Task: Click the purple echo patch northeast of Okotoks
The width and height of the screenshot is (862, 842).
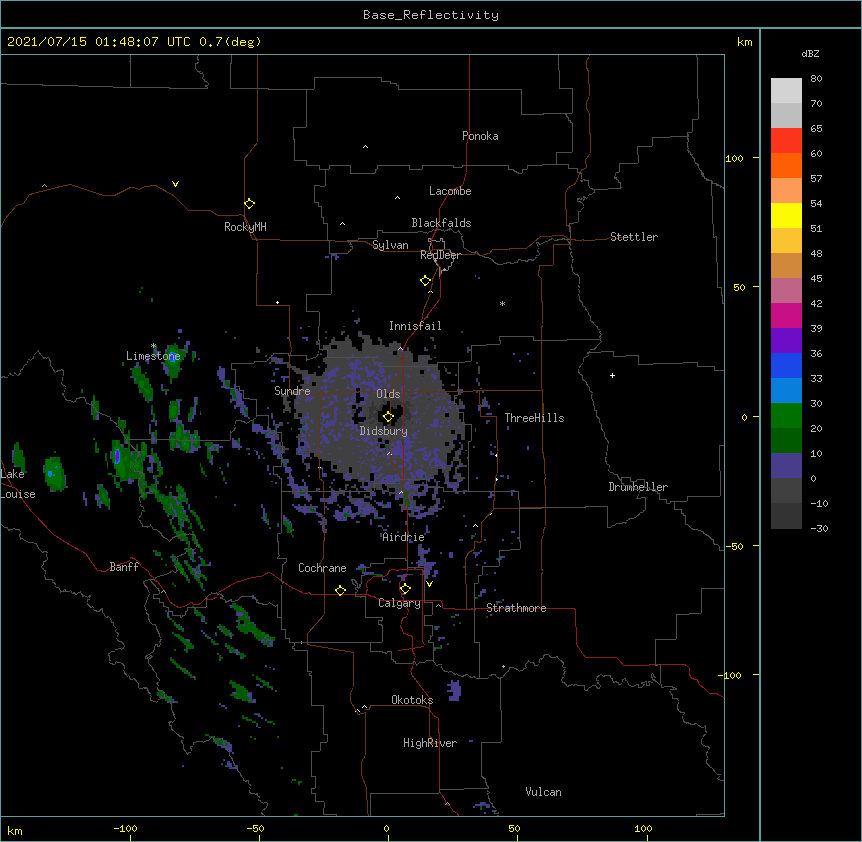Action: pos(454,690)
